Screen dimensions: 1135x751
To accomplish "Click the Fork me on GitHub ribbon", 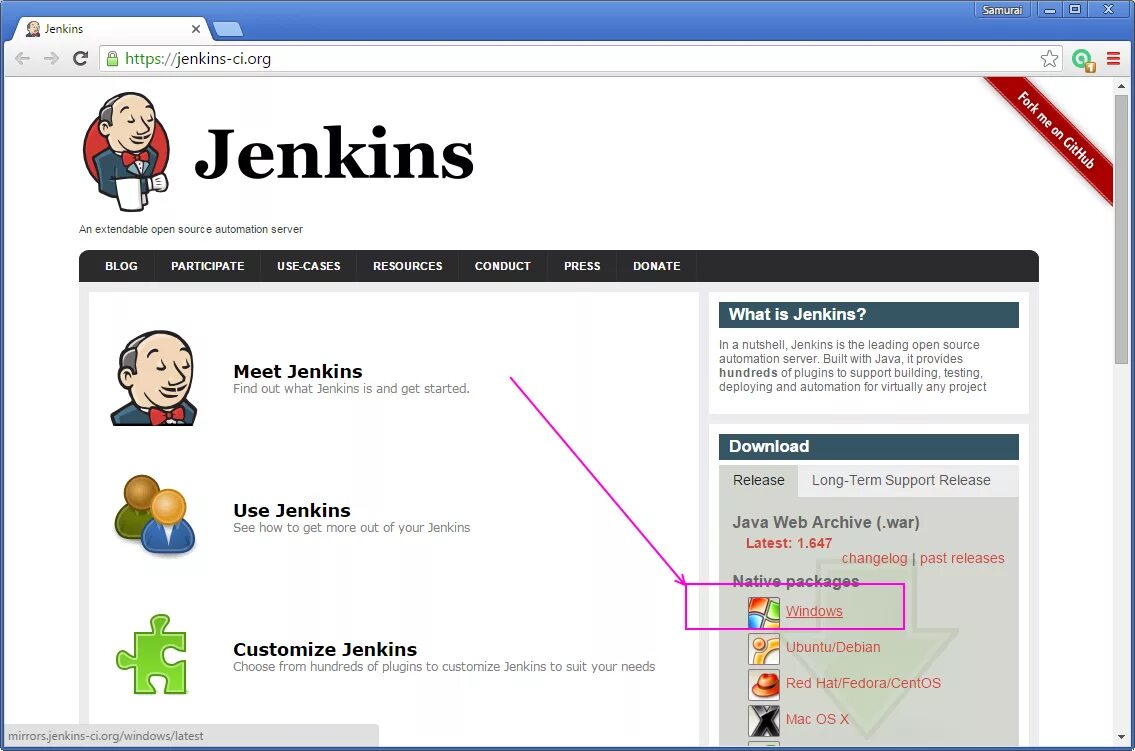I will (x=1054, y=131).
